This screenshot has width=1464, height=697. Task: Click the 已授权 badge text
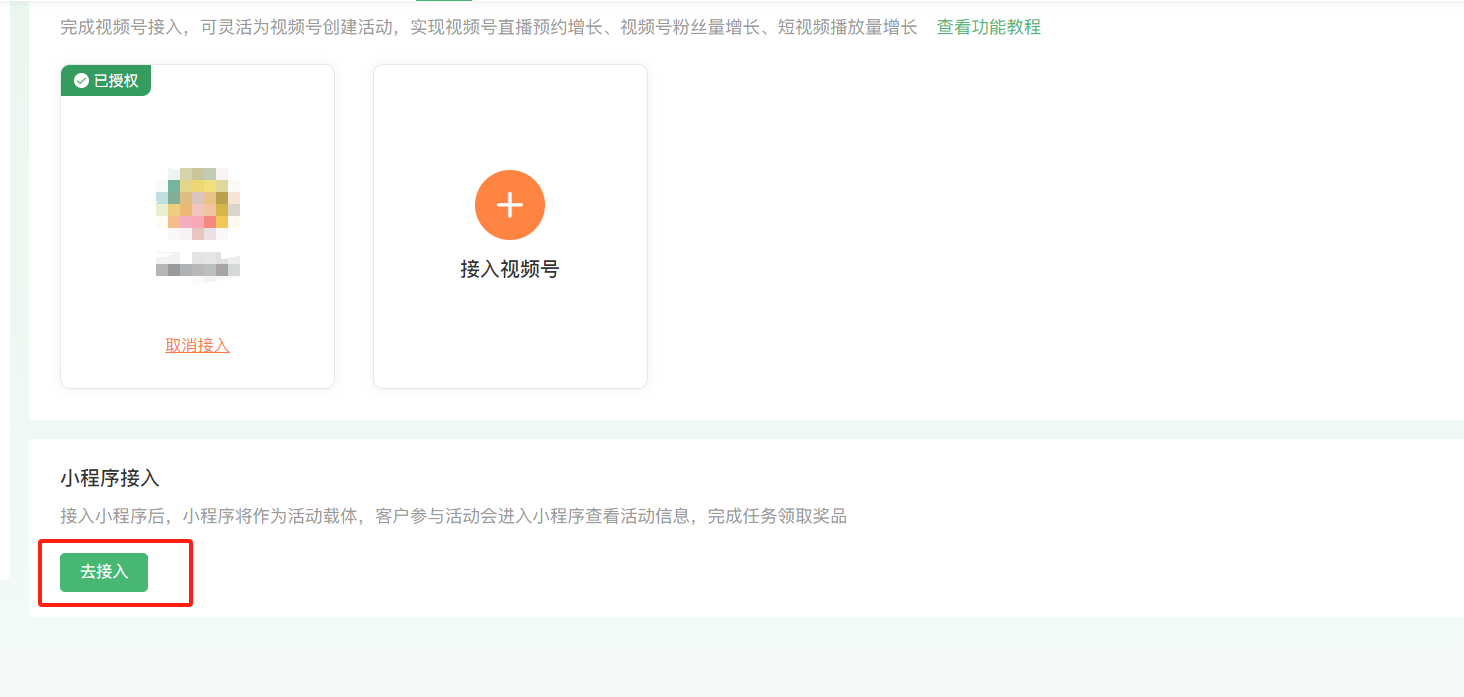click(x=116, y=81)
